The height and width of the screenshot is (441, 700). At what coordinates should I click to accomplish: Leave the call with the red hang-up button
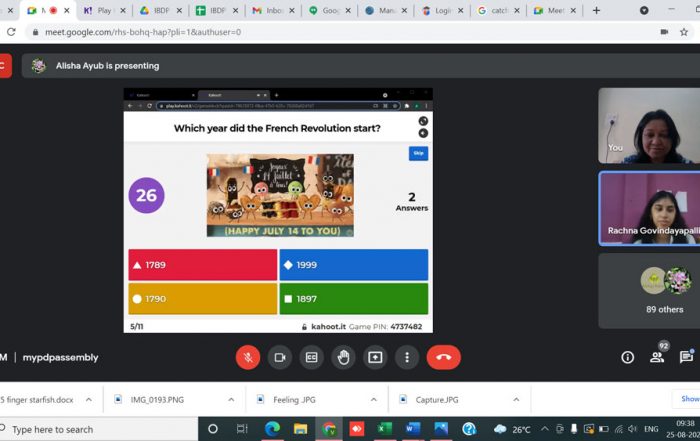[x=443, y=358]
